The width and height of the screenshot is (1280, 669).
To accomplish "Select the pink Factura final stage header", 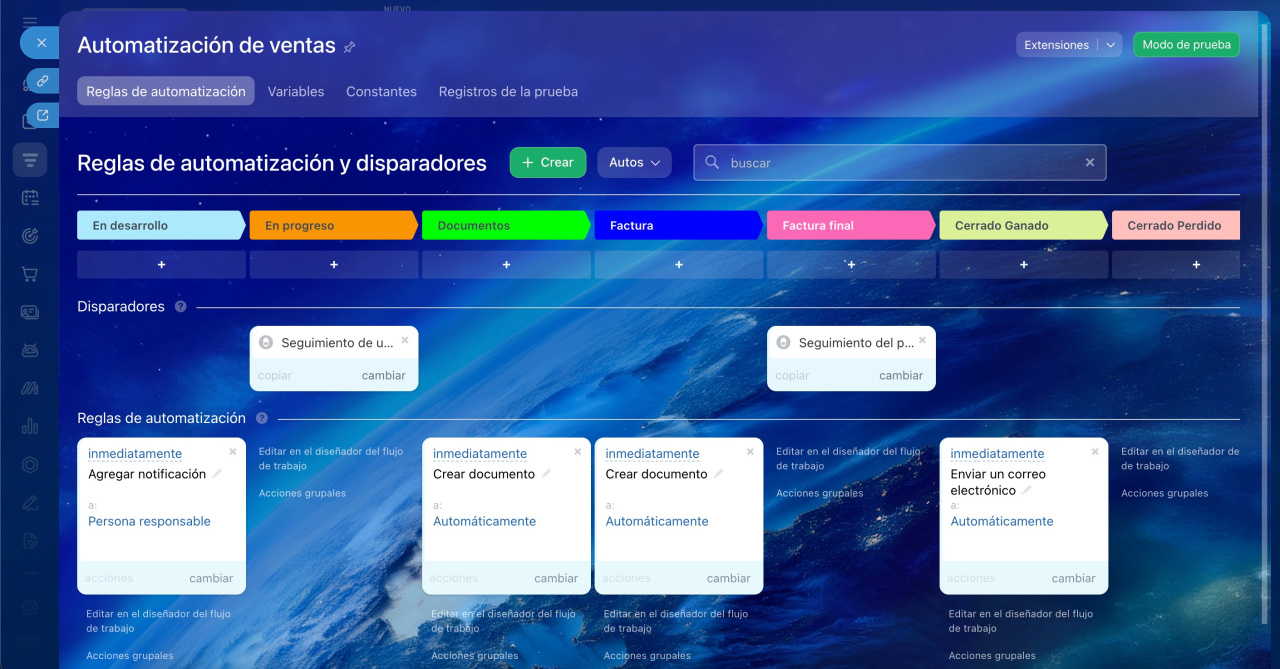I will 851,225.
